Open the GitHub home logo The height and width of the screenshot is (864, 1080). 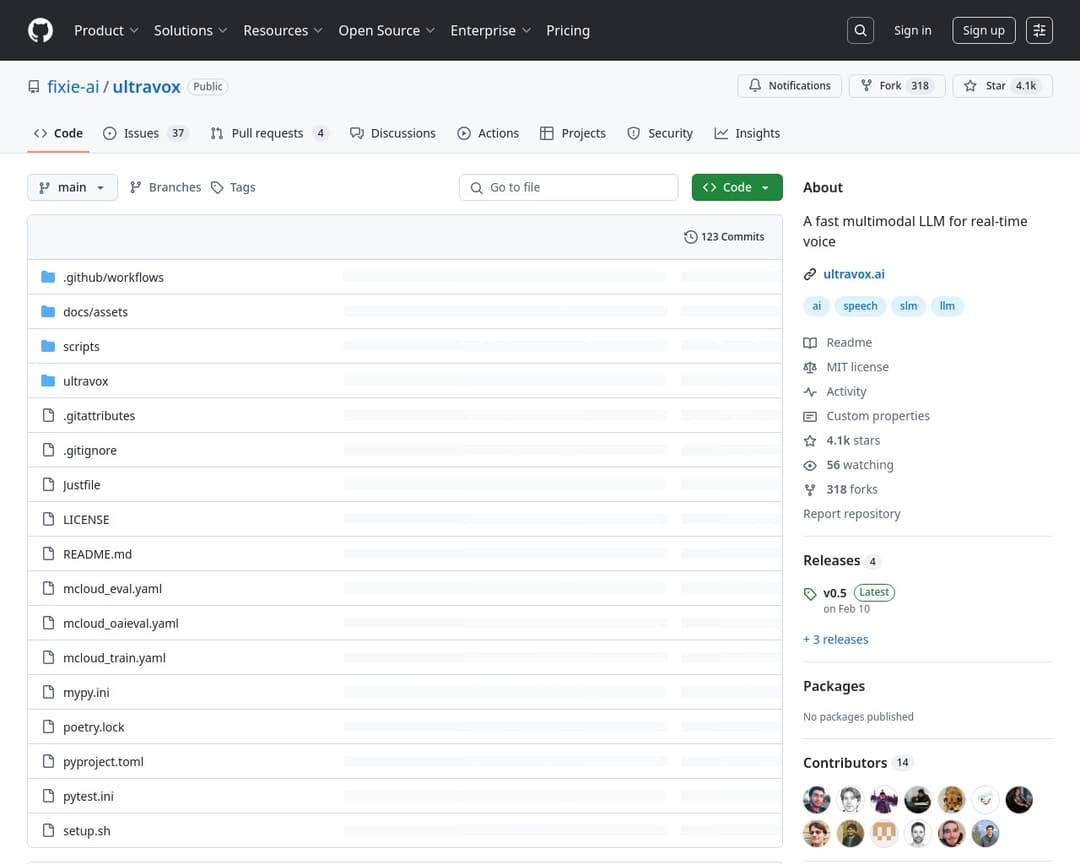point(40,30)
